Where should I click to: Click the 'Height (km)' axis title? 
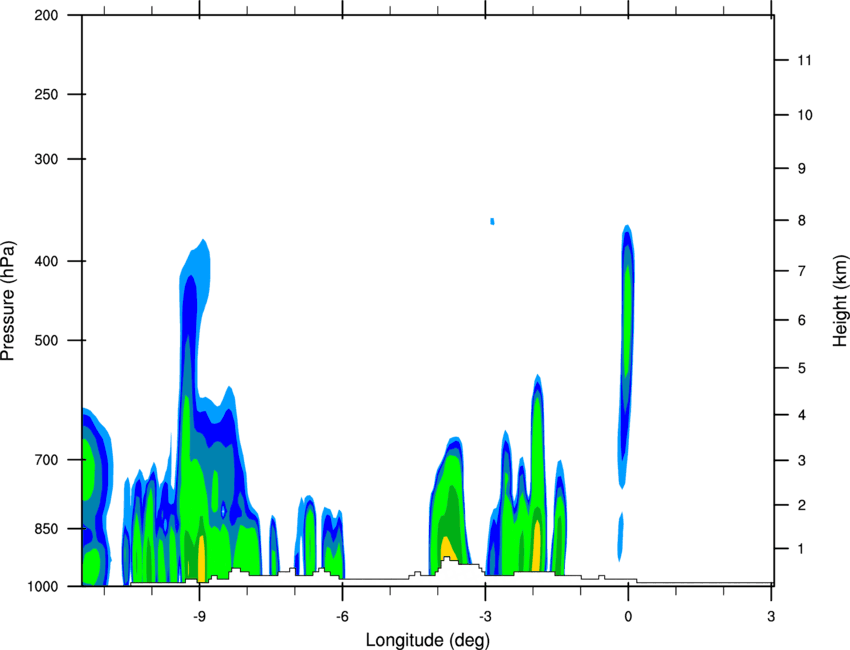point(840,300)
